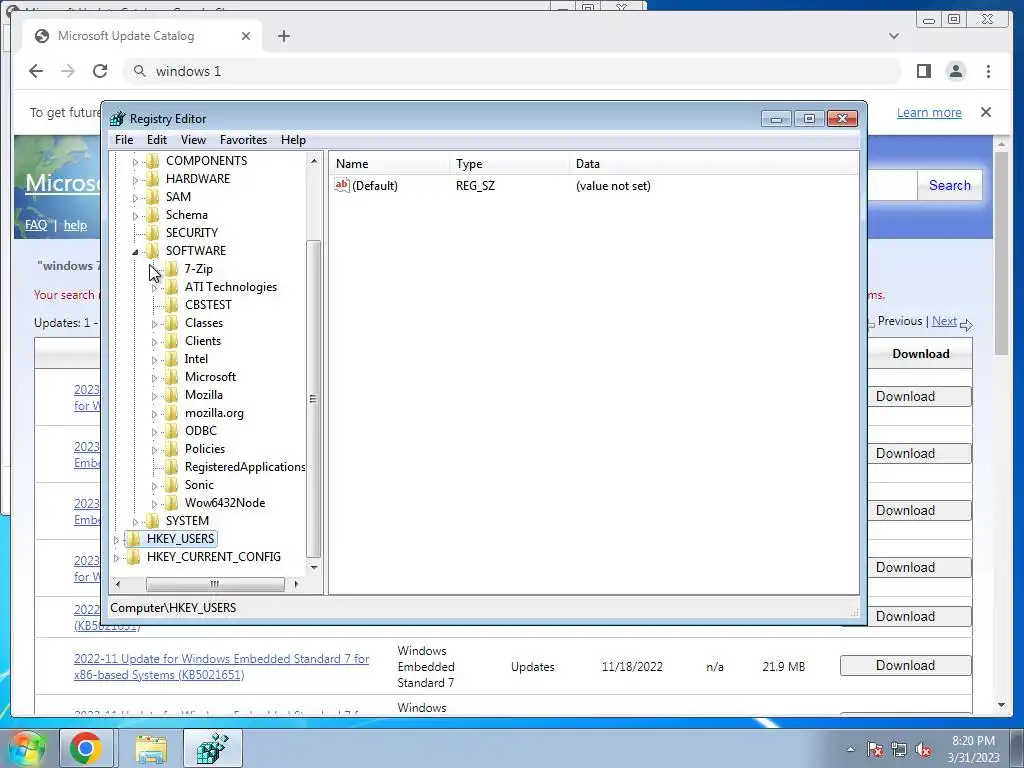Open the File menu in Registry Editor
1024x768 pixels.
pyautogui.click(x=123, y=140)
